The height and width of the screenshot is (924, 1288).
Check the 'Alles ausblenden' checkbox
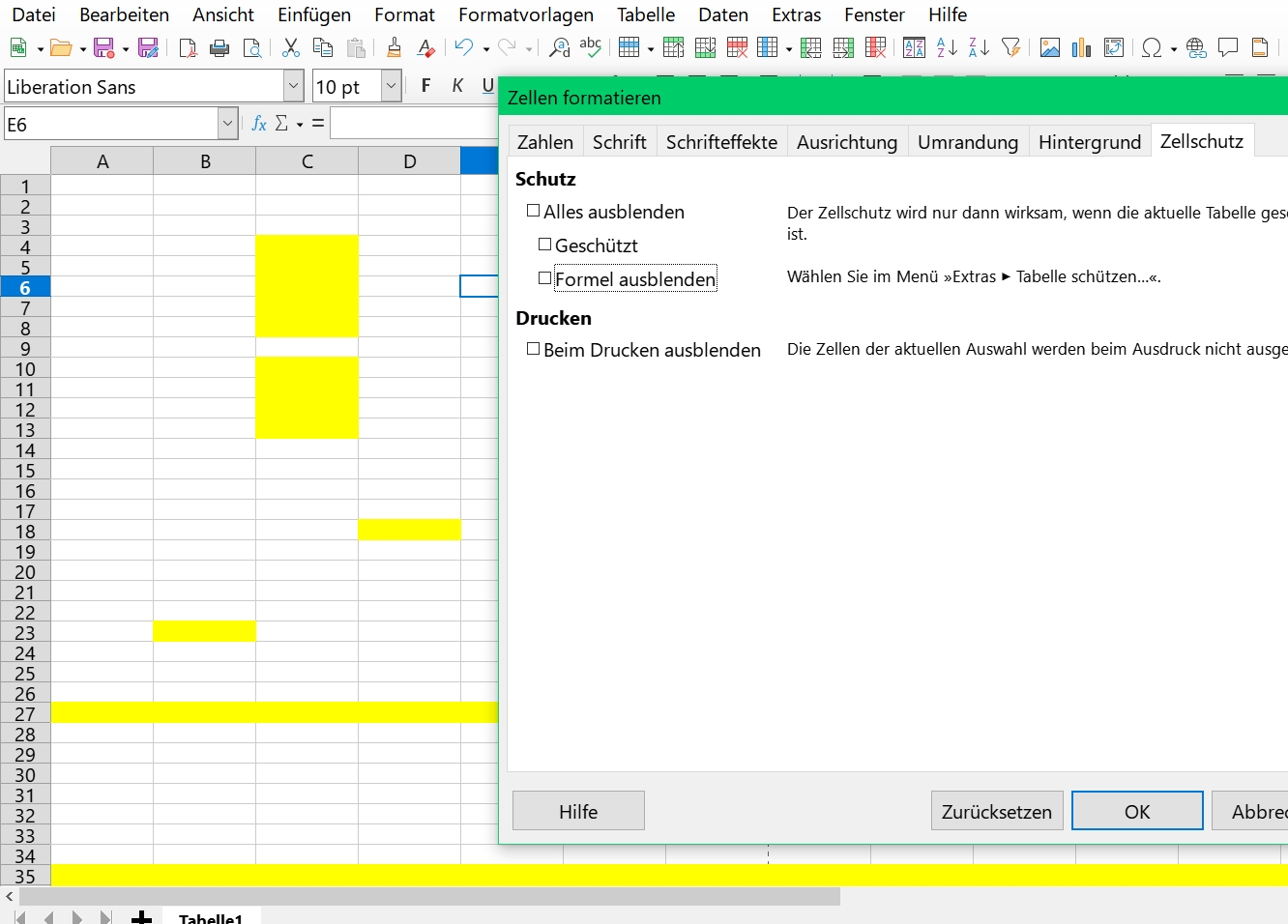click(533, 211)
